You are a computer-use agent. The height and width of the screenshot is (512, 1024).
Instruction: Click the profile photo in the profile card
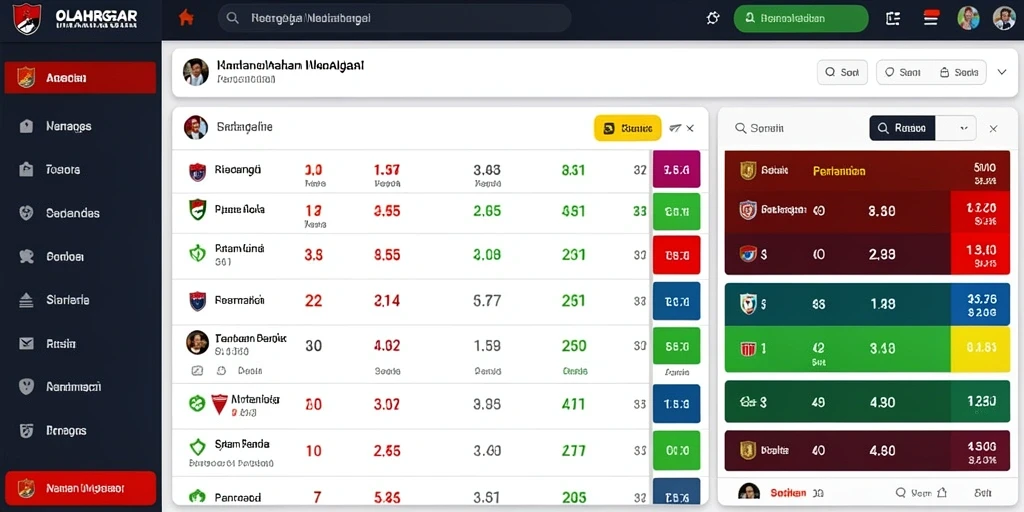pyautogui.click(x=196, y=72)
